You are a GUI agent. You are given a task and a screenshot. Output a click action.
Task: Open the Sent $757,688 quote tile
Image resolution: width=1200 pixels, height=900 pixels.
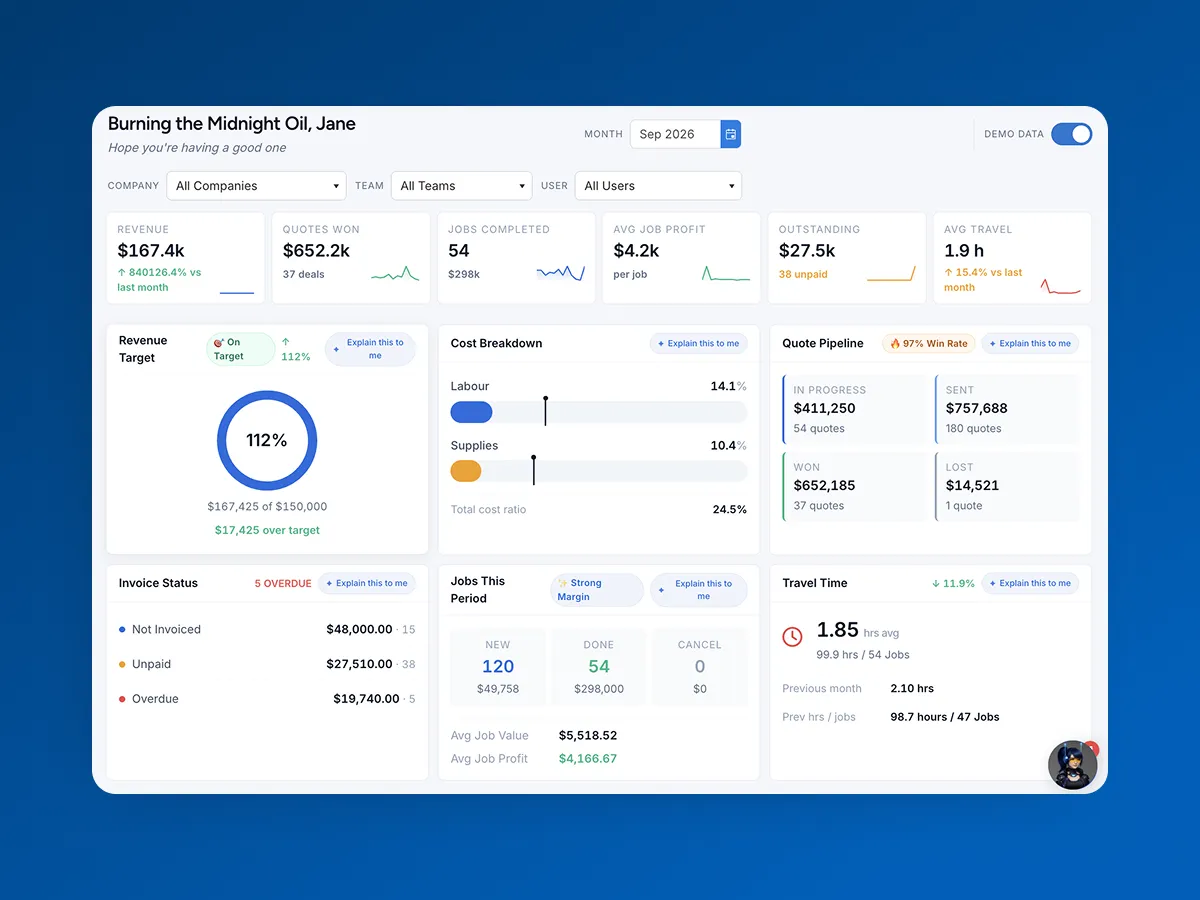[1007, 409]
